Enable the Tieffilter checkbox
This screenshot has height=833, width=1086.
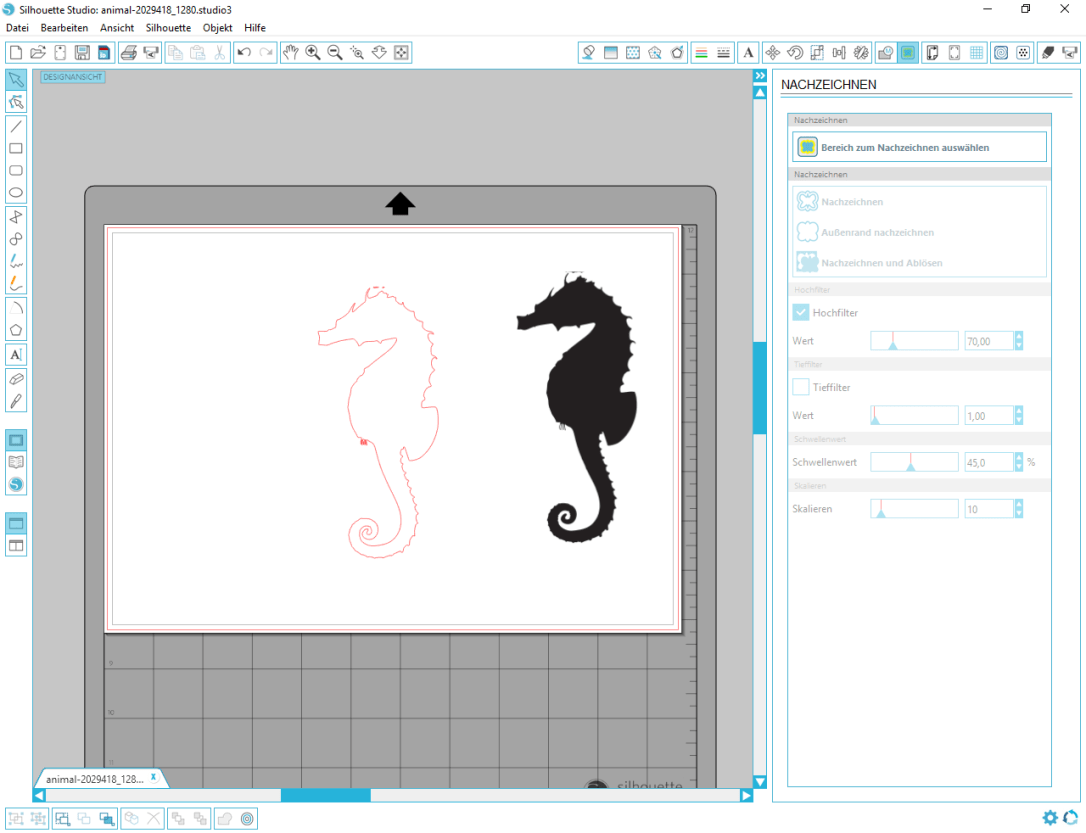pos(800,387)
